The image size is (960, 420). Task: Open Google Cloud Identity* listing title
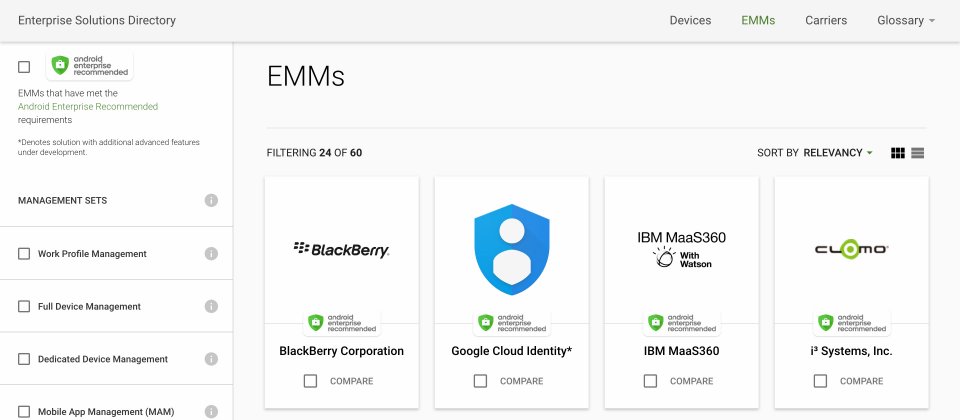click(512, 351)
